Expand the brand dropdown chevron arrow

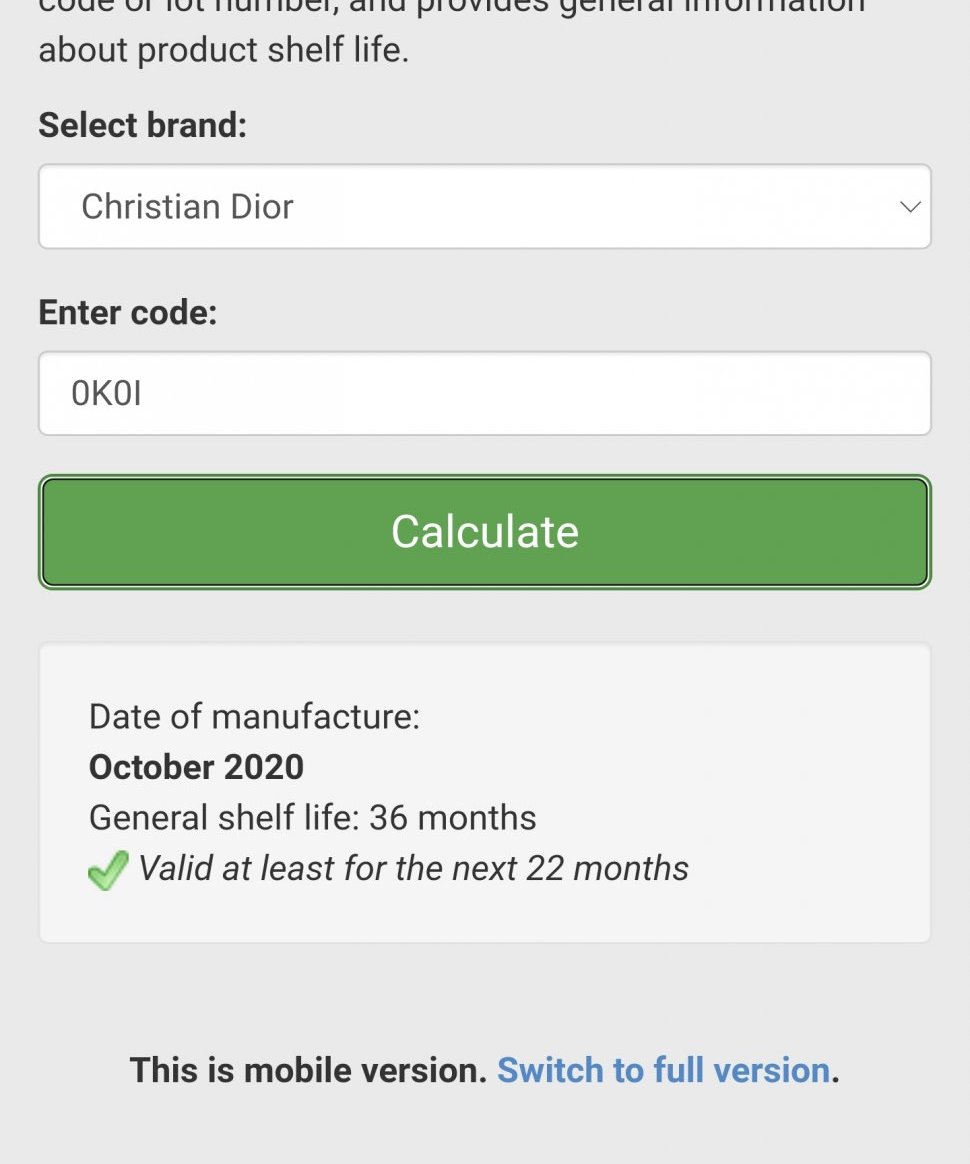909,207
